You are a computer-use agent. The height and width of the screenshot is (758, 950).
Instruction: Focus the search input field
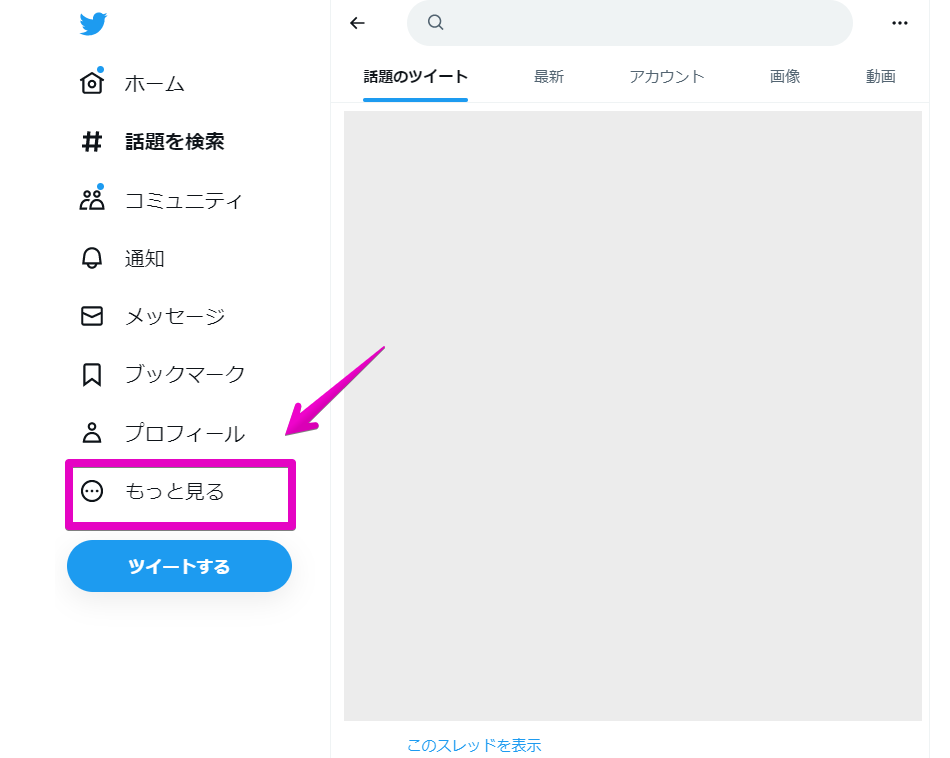629,23
